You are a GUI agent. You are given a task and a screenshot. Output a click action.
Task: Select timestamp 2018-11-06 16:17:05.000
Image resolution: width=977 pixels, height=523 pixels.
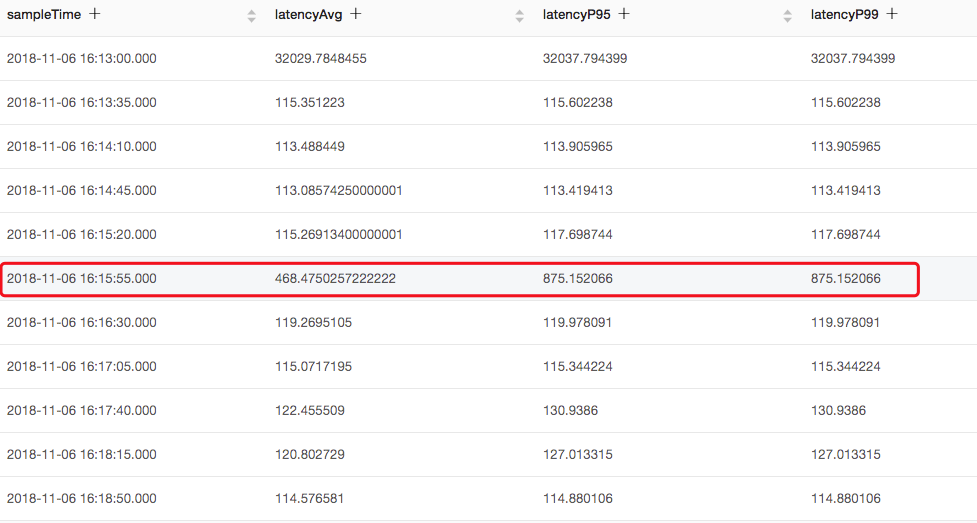click(x=82, y=367)
